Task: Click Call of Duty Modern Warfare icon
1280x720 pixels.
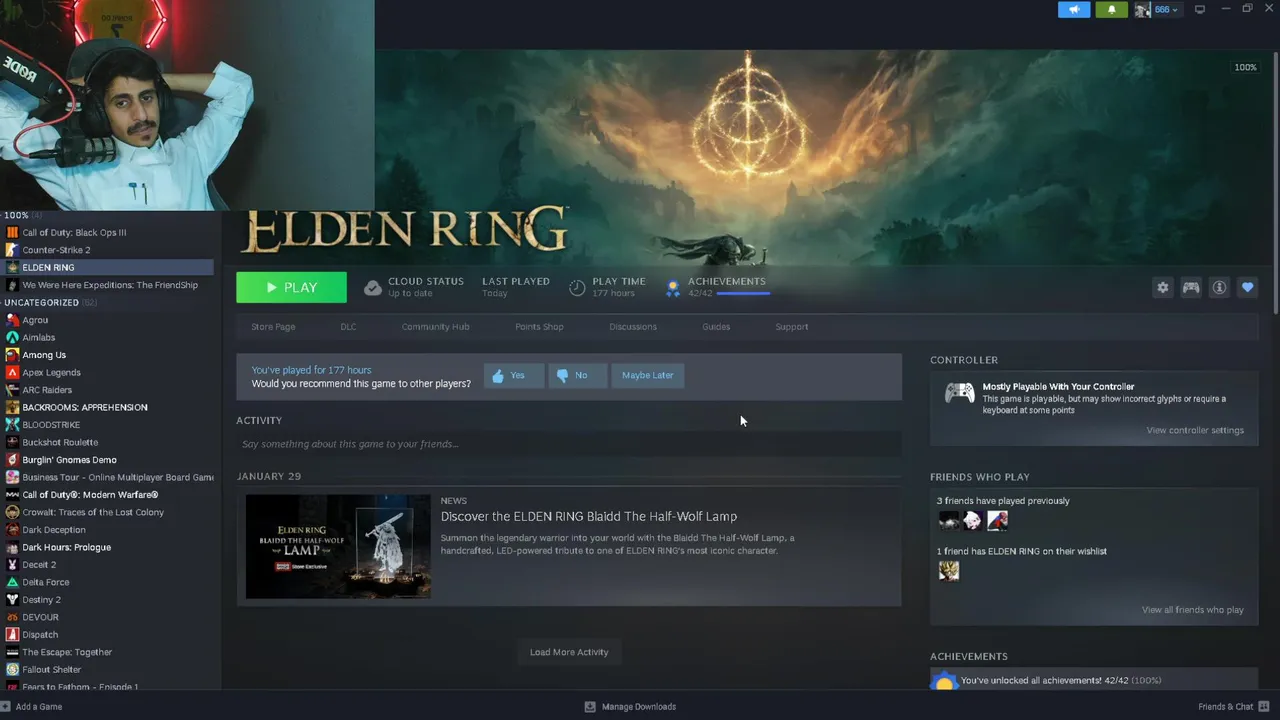Action: 12,495
